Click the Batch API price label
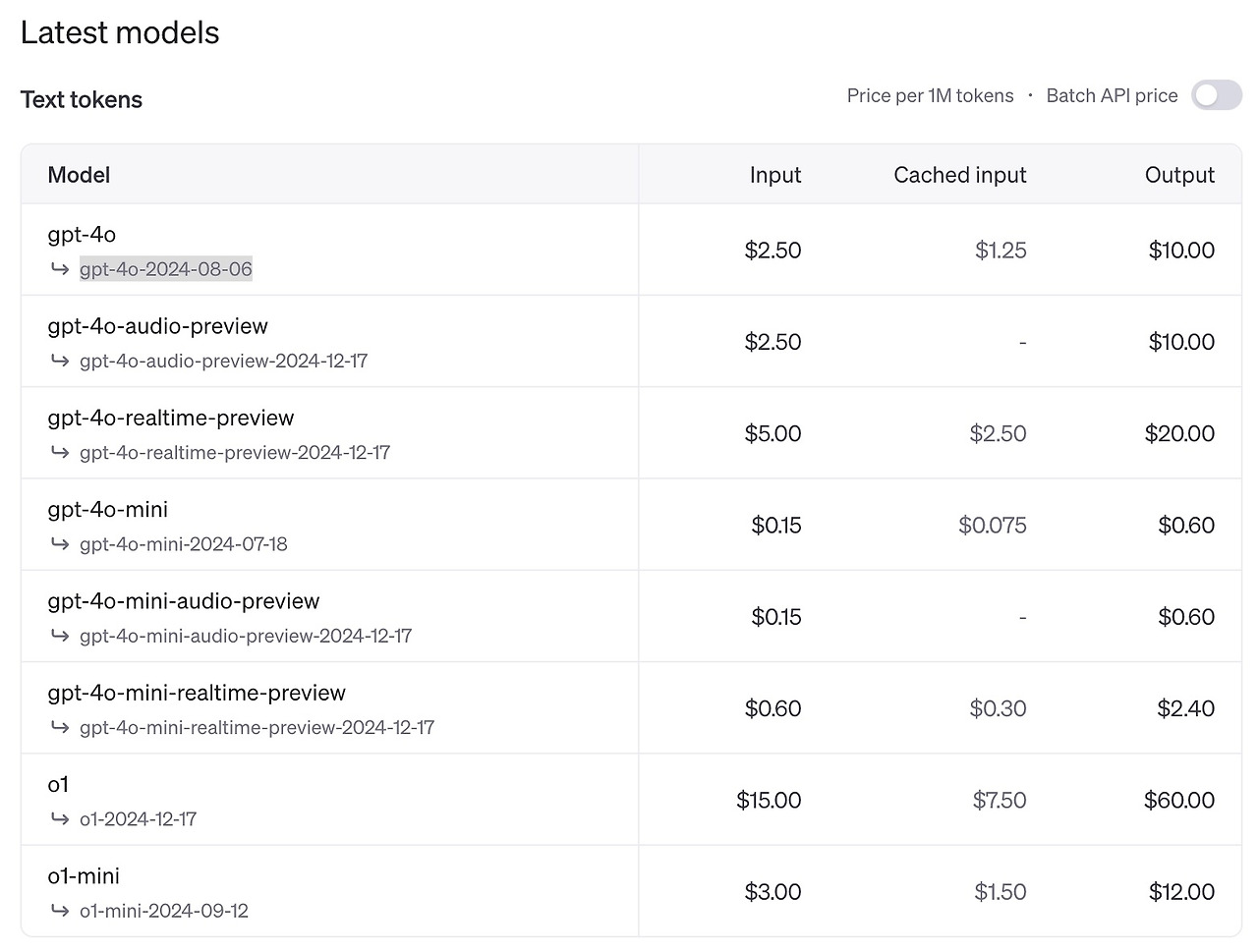The width and height of the screenshot is (1258, 952). 1112,95
